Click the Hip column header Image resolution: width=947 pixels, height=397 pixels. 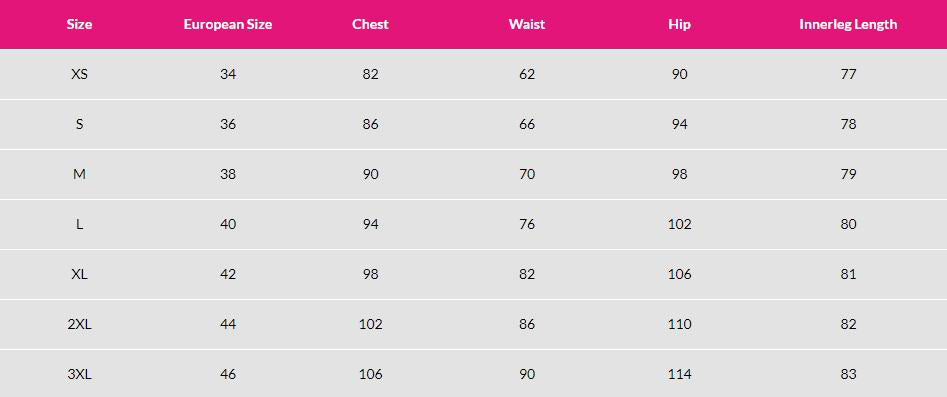coord(679,25)
